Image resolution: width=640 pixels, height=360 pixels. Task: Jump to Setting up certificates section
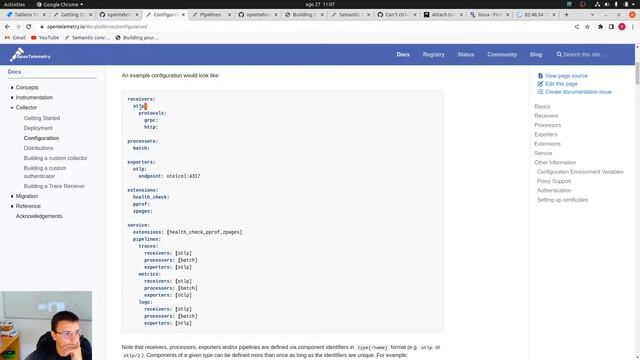tap(562, 200)
